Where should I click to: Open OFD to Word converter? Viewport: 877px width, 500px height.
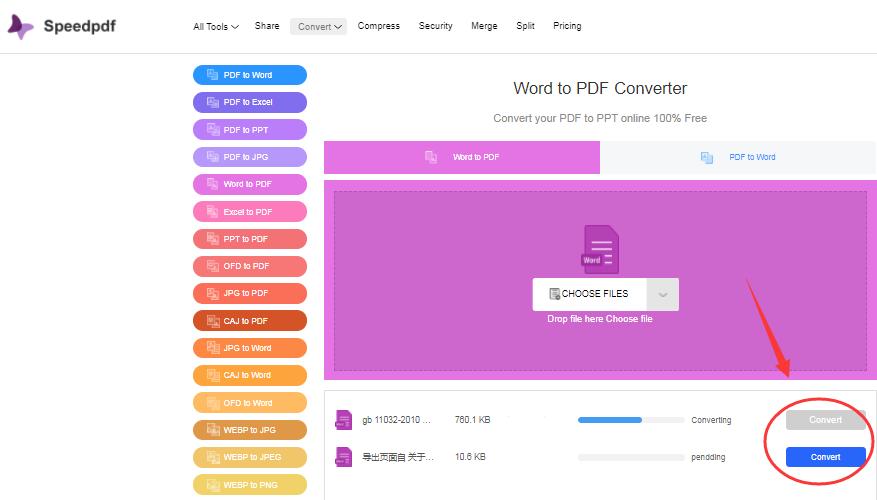tap(250, 403)
